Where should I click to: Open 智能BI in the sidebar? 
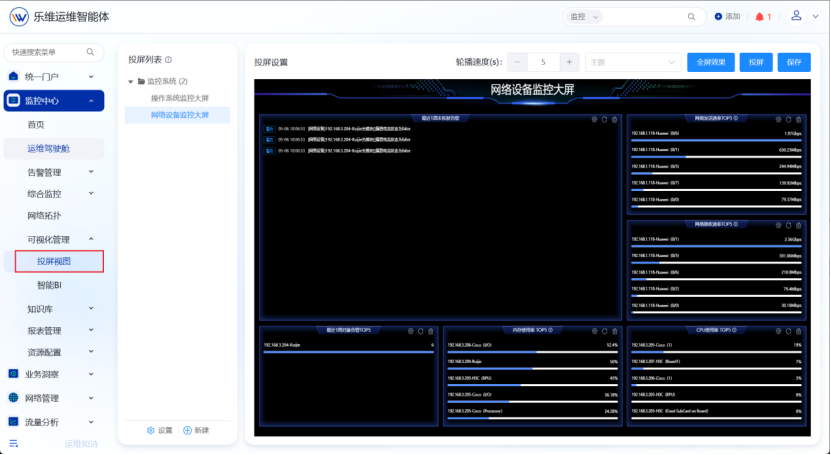coord(49,285)
